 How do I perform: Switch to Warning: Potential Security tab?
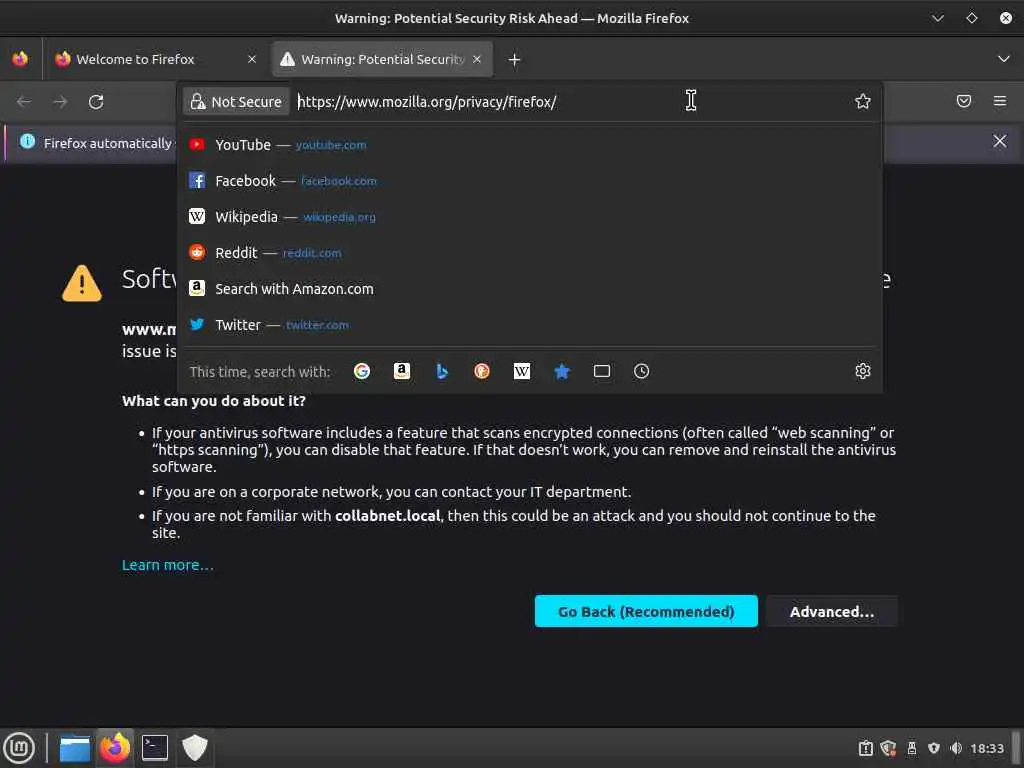(382, 59)
